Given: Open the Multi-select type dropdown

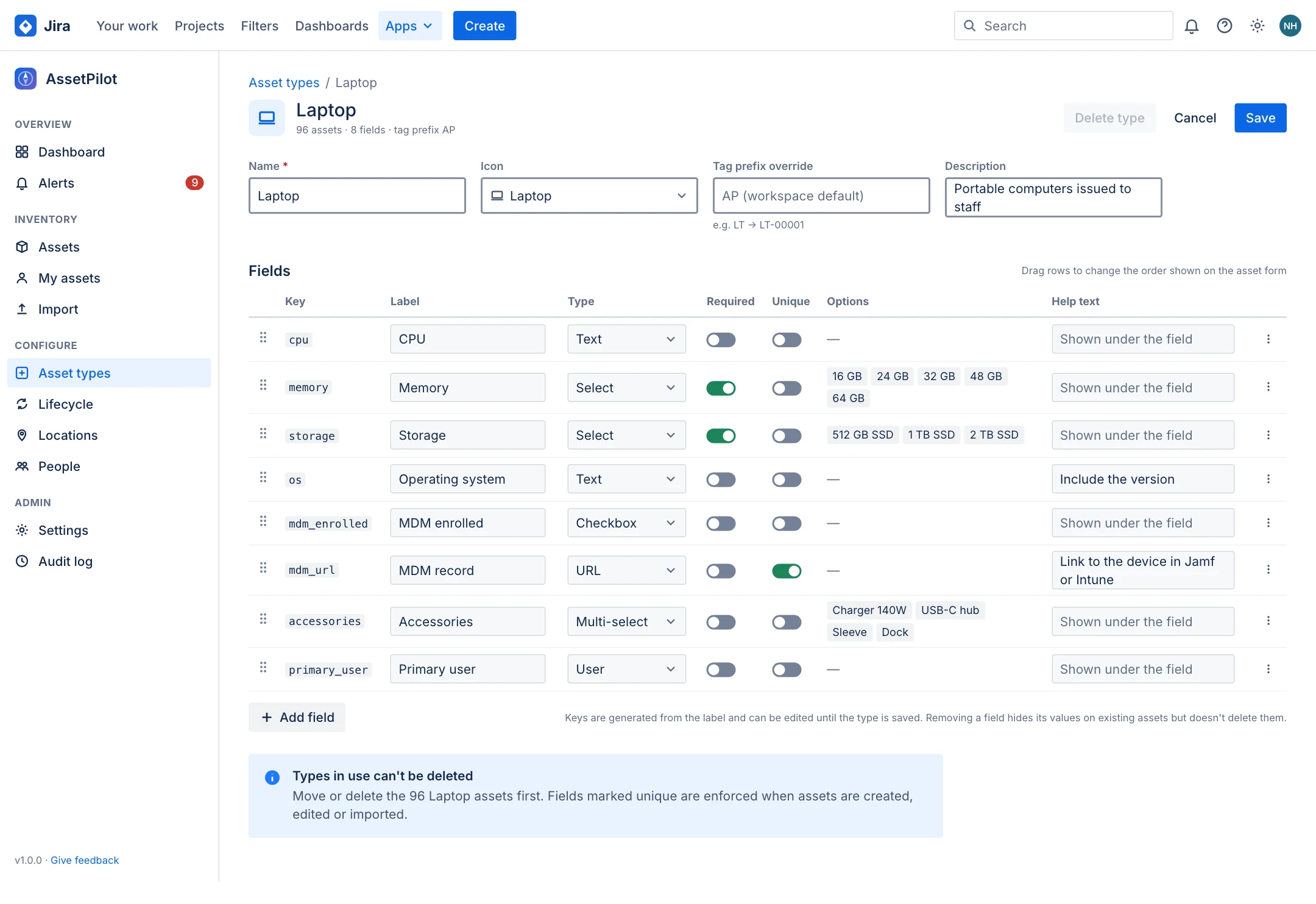Looking at the screenshot, I should (626, 622).
